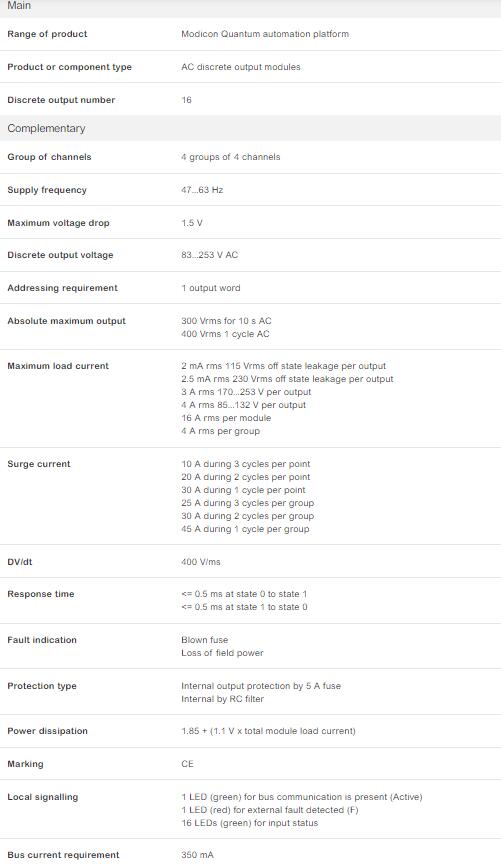Select the Addressing requirement label

click(x=63, y=288)
